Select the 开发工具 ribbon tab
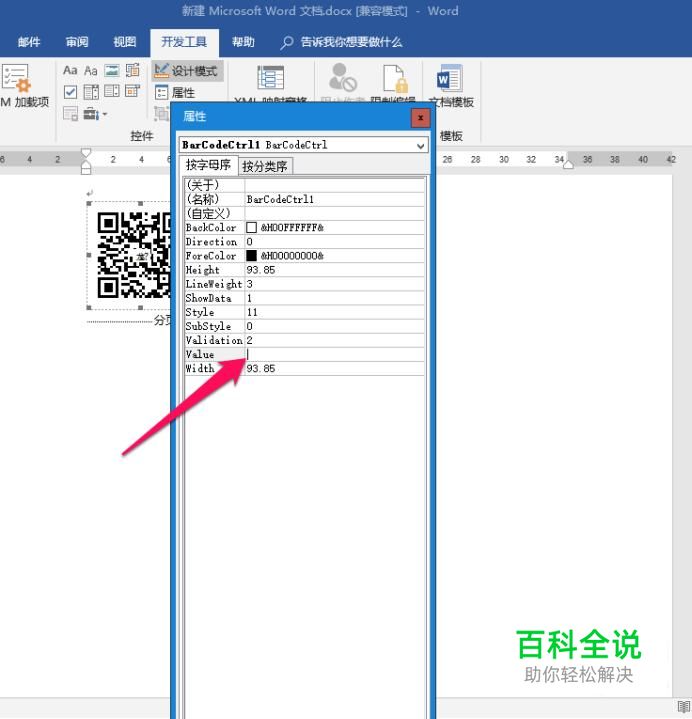The width and height of the screenshot is (692, 719). coord(184,42)
